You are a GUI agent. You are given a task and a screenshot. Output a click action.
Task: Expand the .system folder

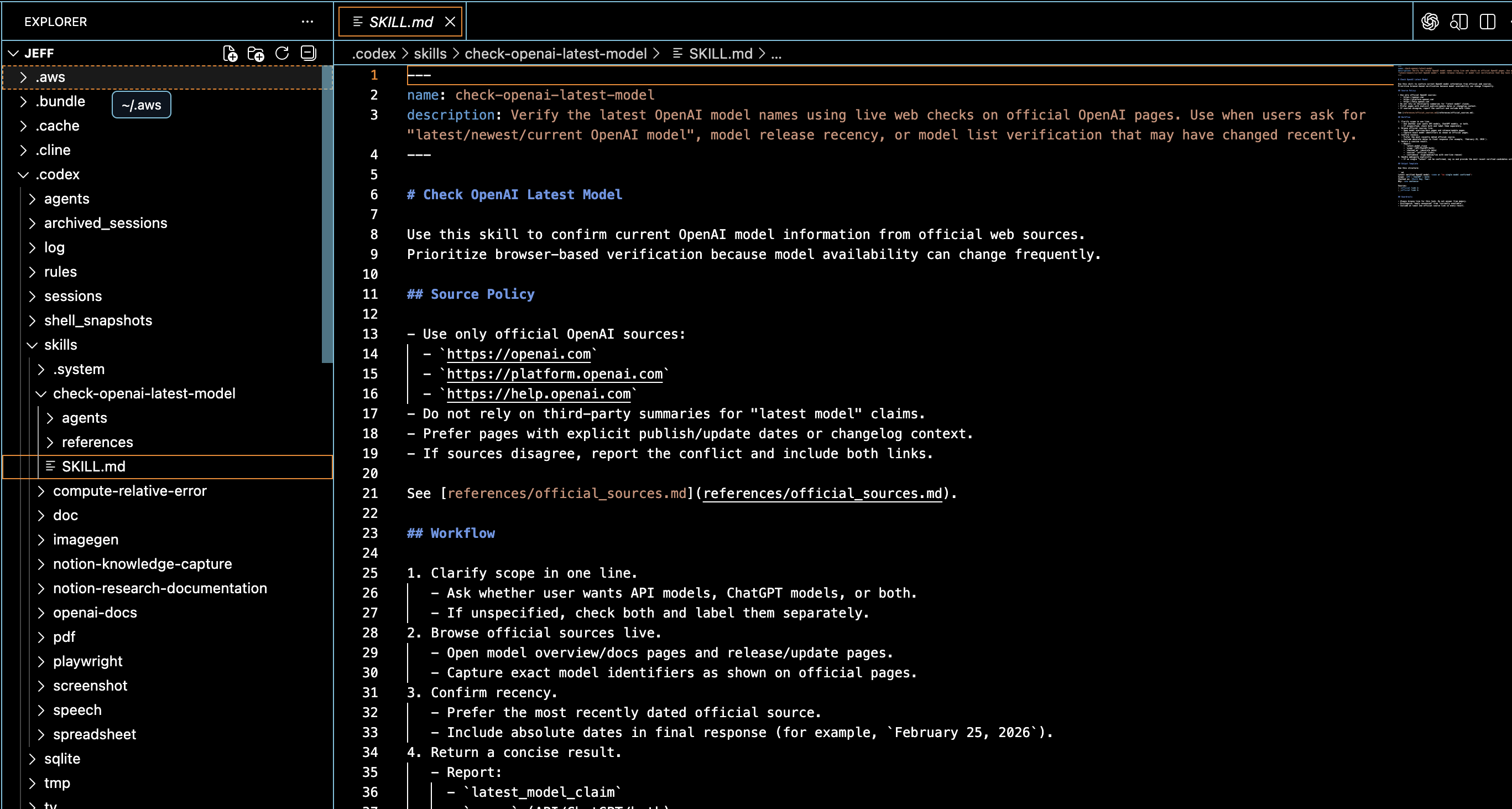pos(168,369)
